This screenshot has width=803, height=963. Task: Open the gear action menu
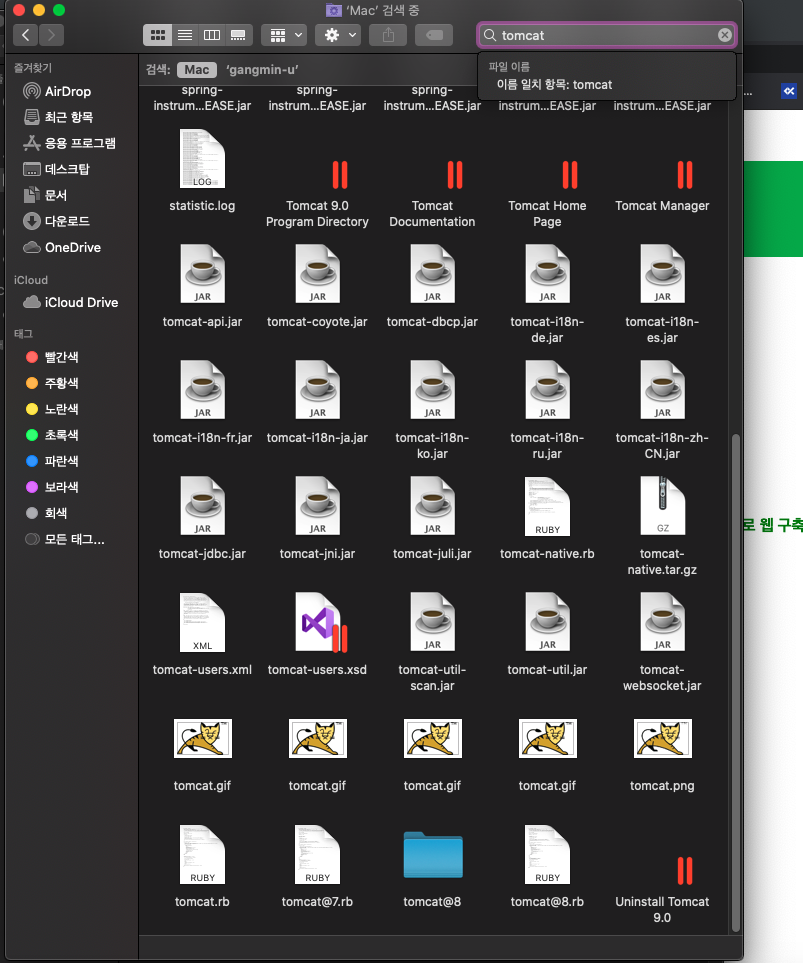pos(338,35)
